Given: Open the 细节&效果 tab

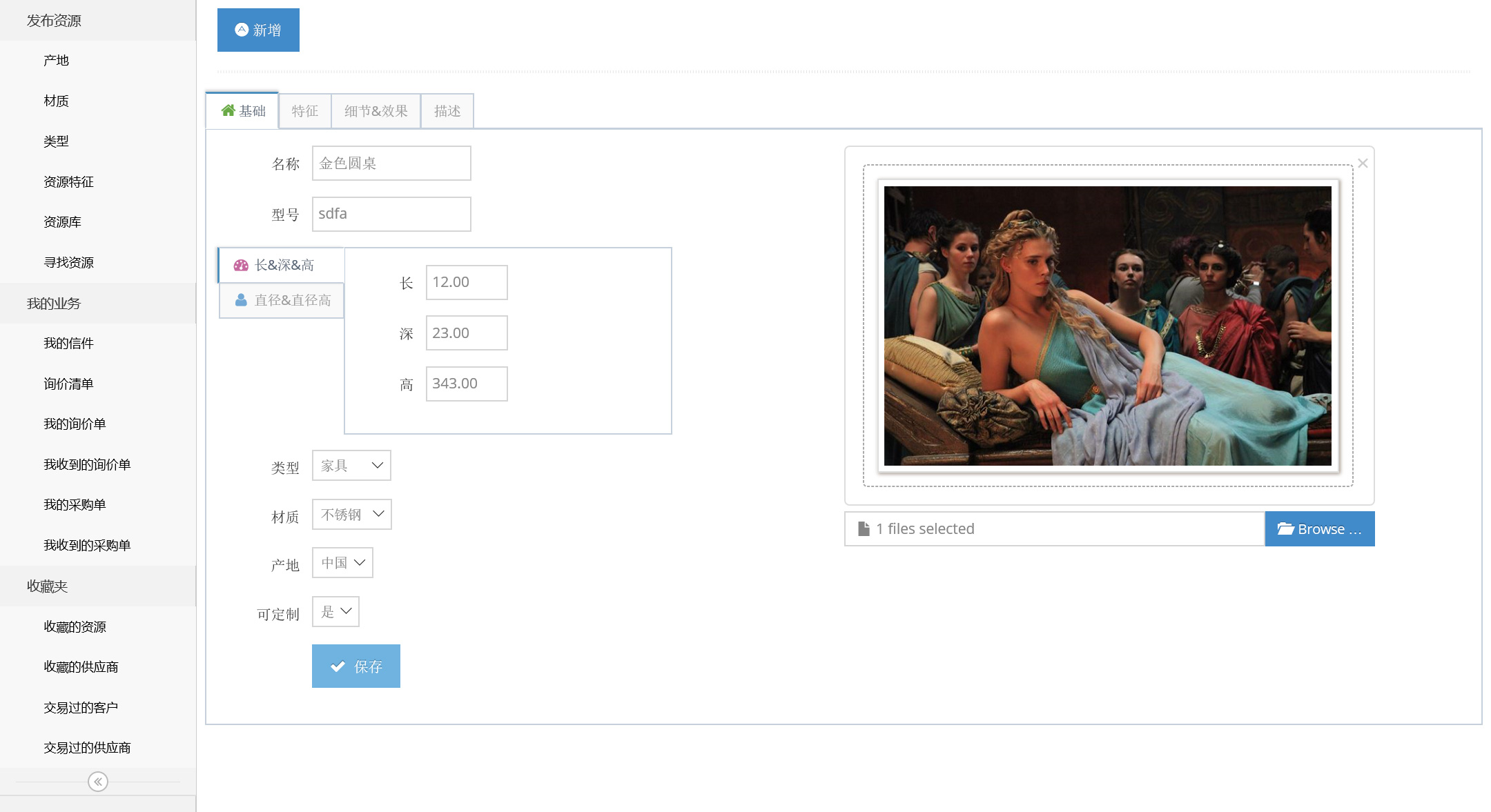Looking at the screenshot, I should pos(376,111).
